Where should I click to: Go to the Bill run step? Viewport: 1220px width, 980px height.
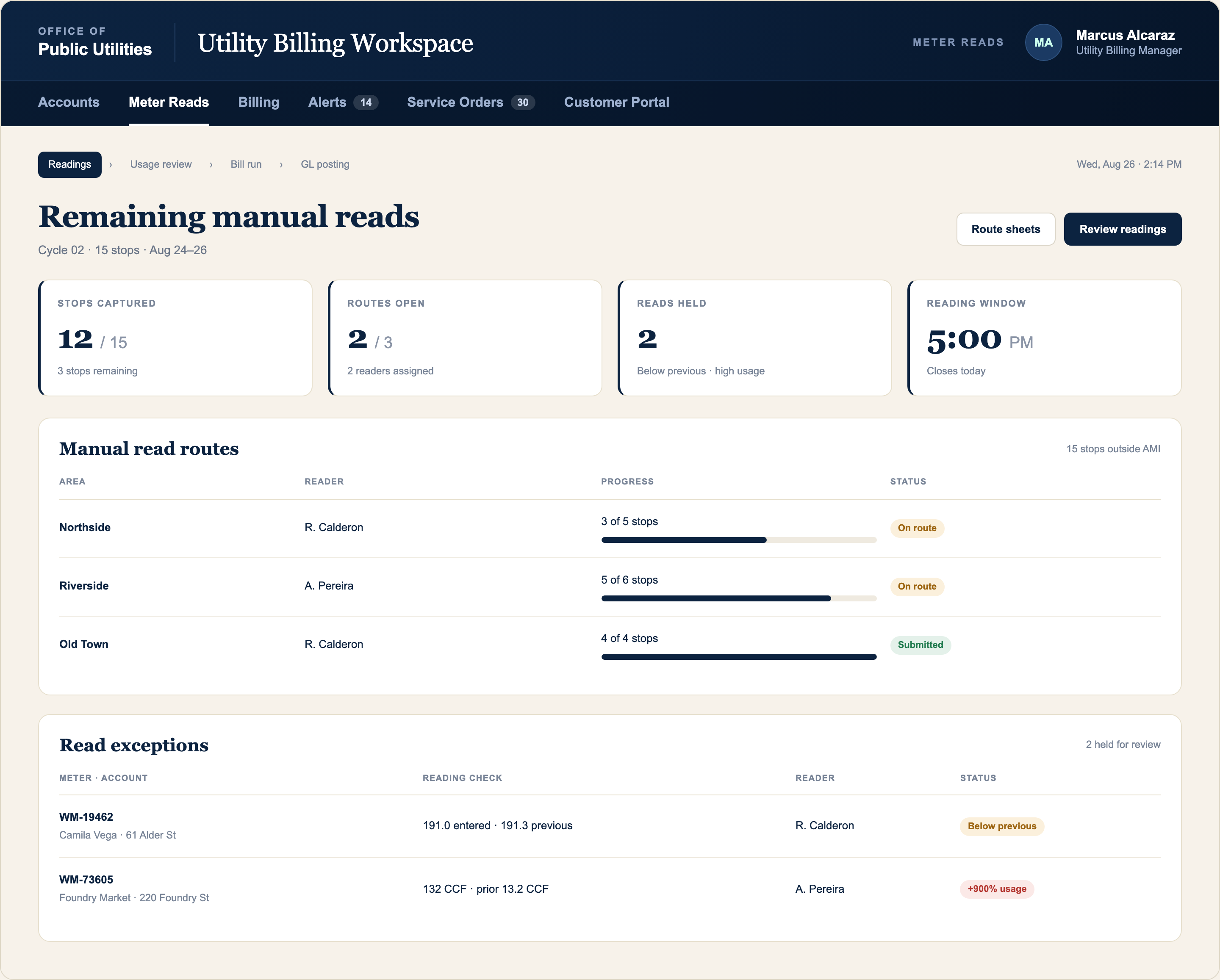246,164
